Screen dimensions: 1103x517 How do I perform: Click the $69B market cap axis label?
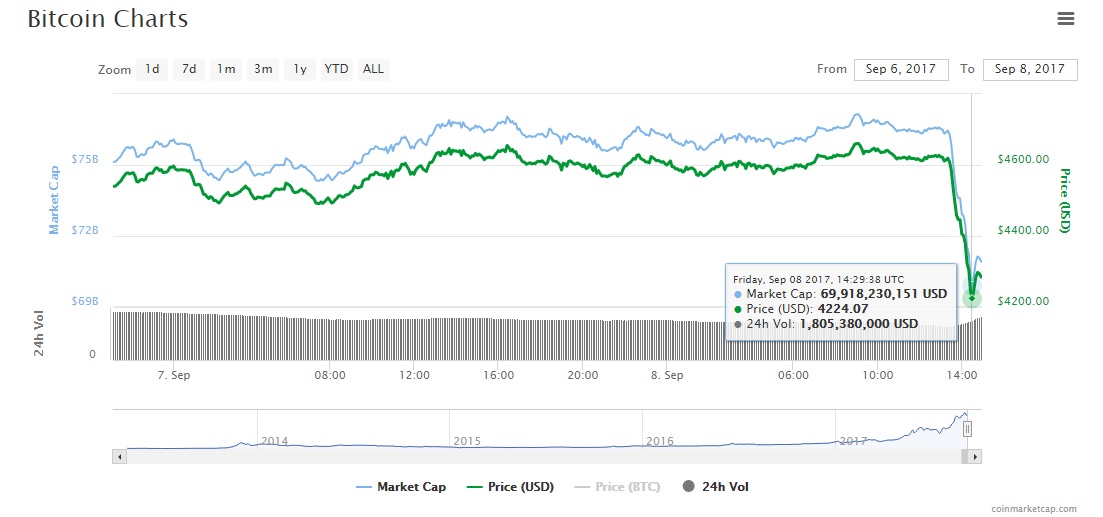pos(85,301)
